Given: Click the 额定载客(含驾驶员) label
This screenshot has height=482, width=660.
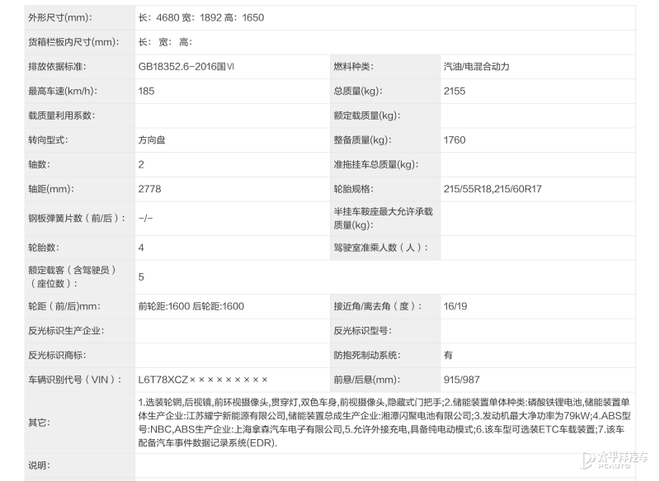Looking at the screenshot, I should [x=72, y=277].
